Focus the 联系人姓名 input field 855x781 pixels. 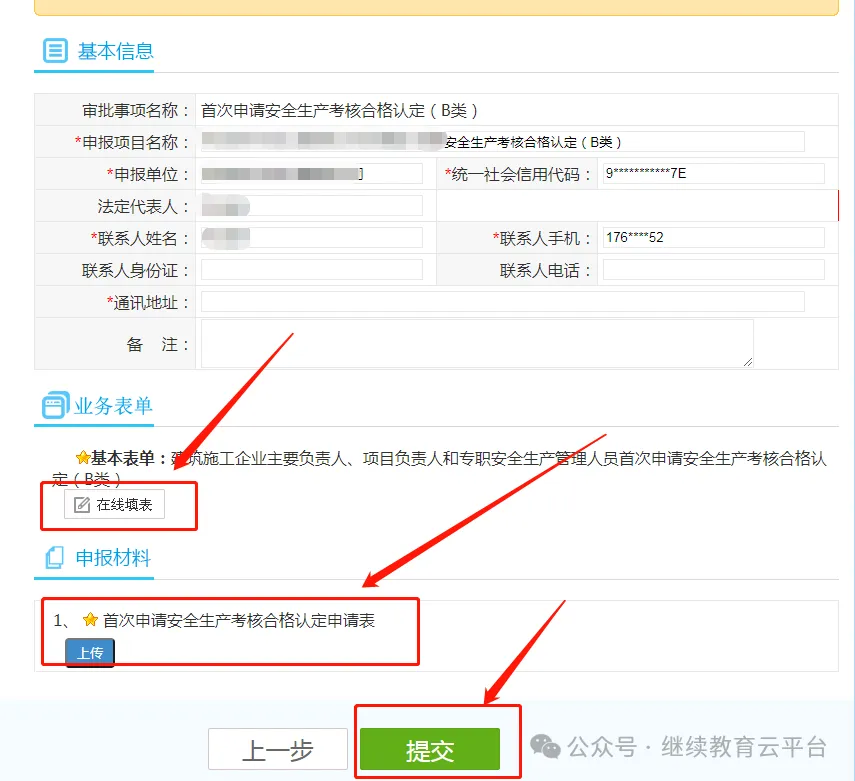[312, 238]
